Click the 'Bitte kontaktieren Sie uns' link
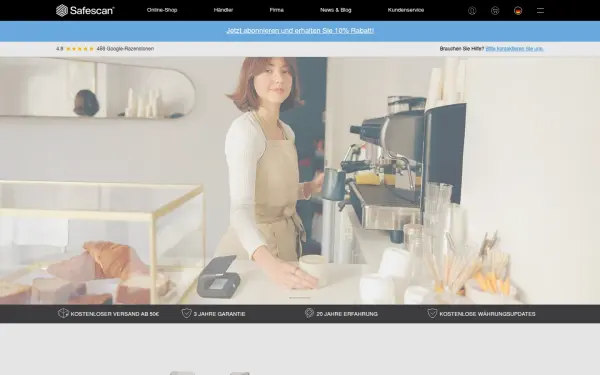 pyautogui.click(x=514, y=49)
